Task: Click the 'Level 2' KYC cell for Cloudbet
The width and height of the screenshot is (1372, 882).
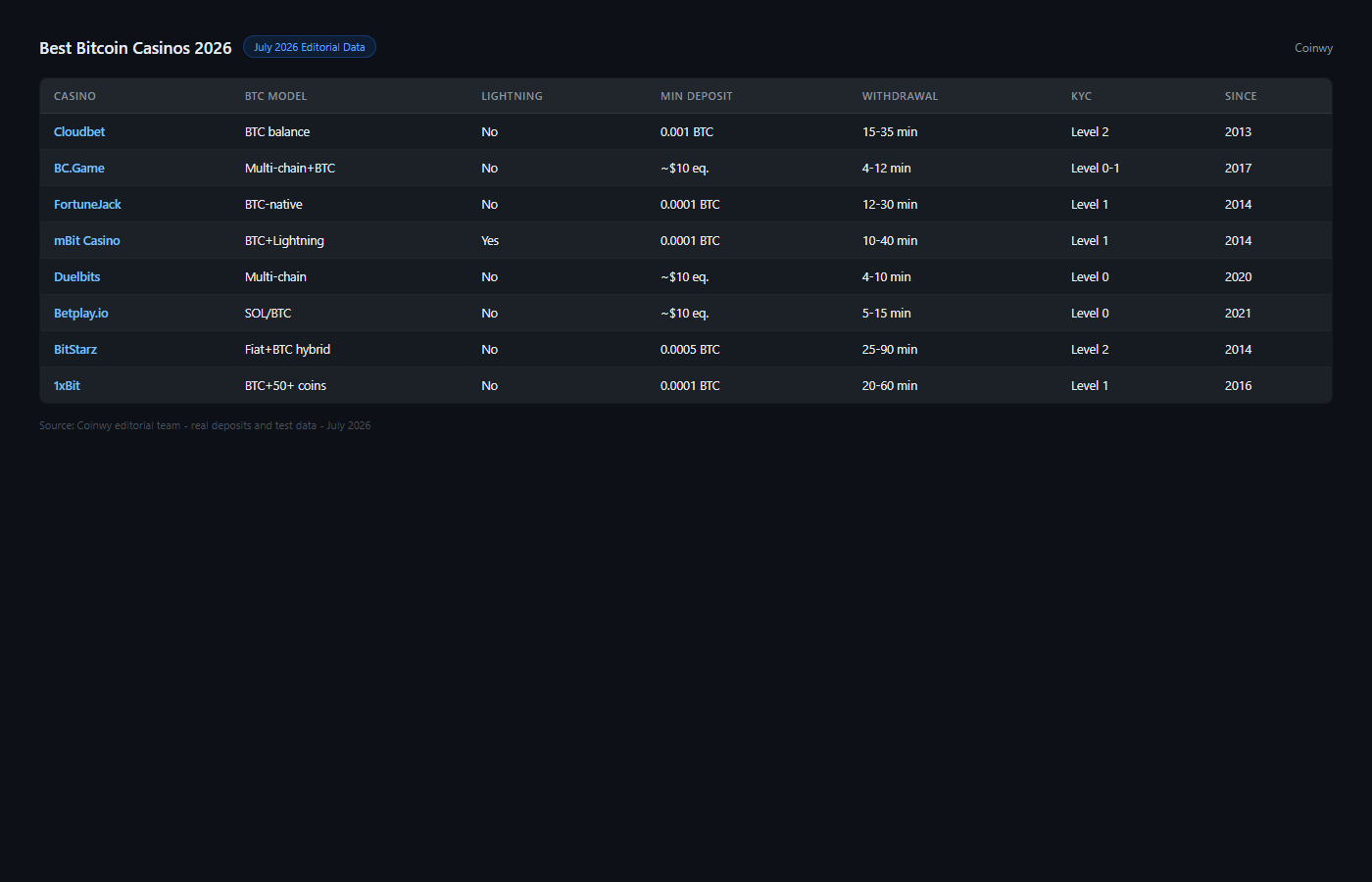Action: (1090, 131)
